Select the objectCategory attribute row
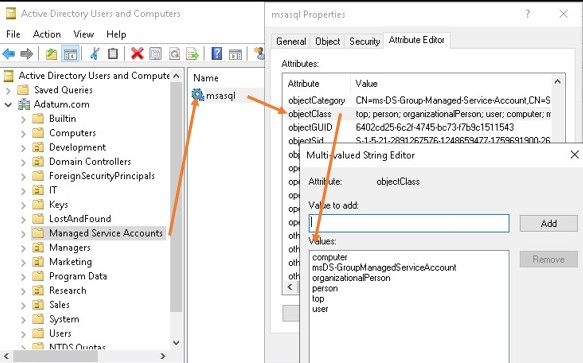 coord(419,100)
